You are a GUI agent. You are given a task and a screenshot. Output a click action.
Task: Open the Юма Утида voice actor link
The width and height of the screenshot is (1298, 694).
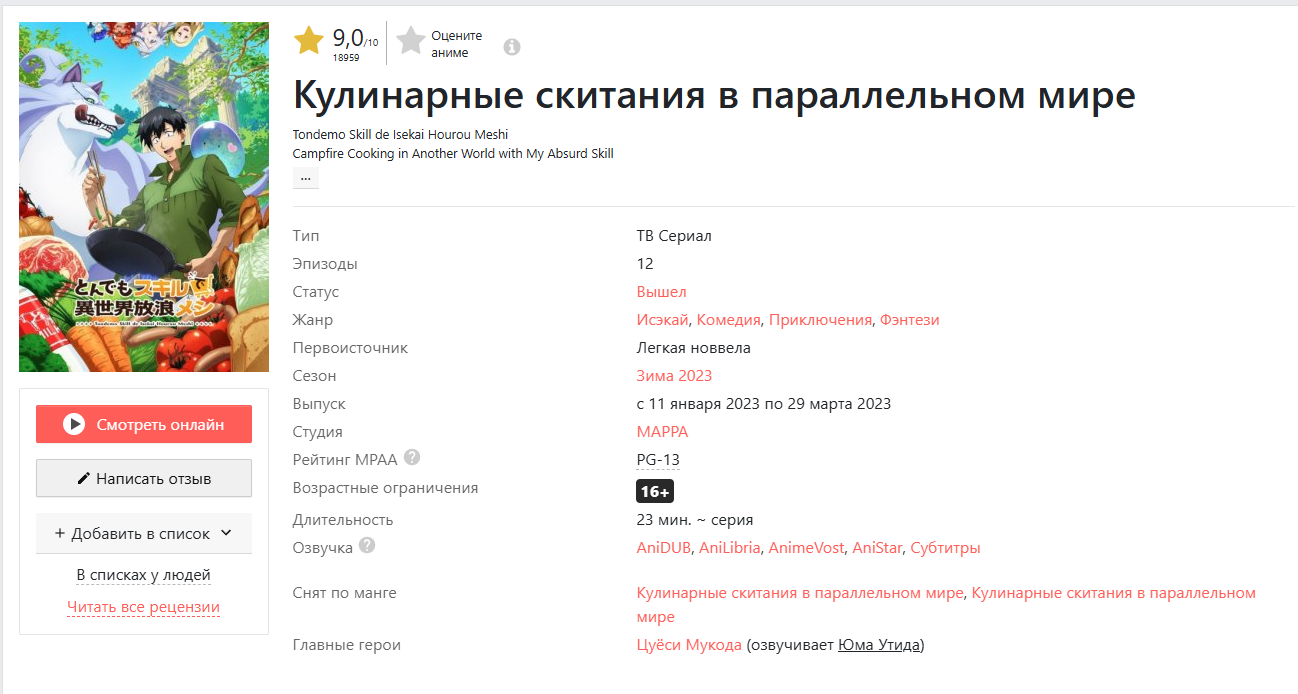[x=879, y=645]
